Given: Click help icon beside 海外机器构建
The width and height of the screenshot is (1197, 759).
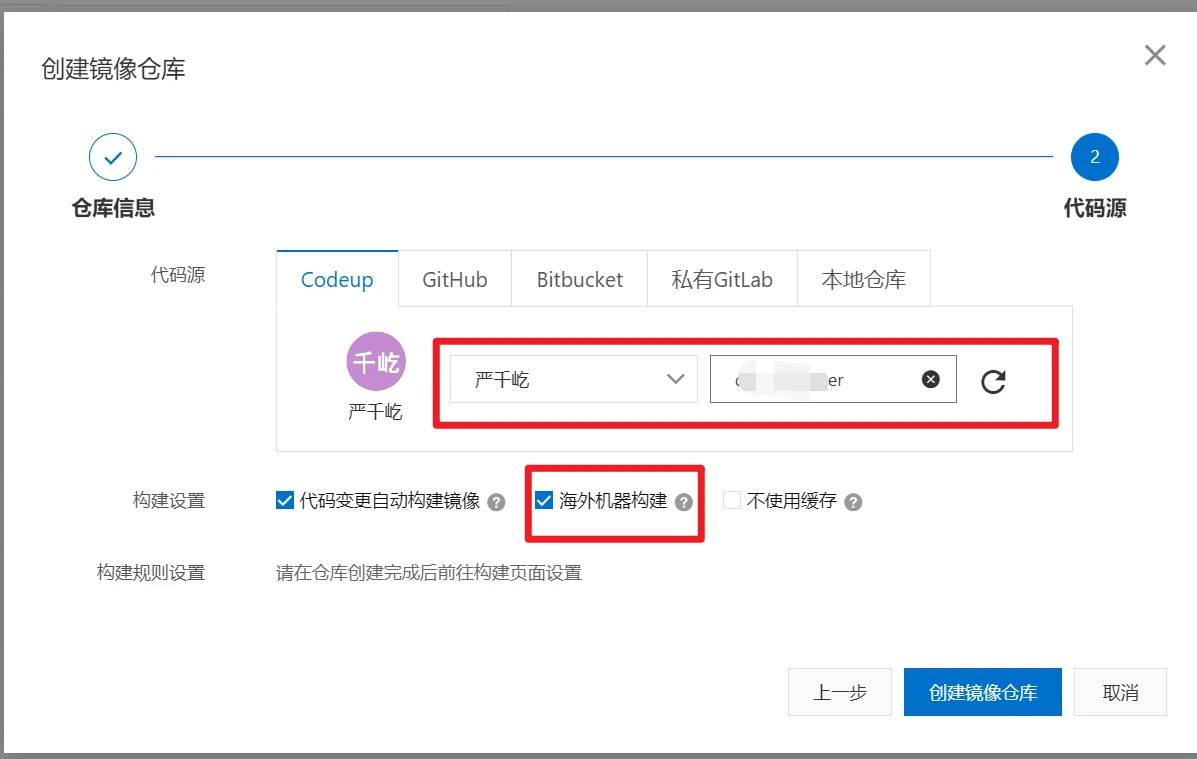Looking at the screenshot, I should (683, 502).
